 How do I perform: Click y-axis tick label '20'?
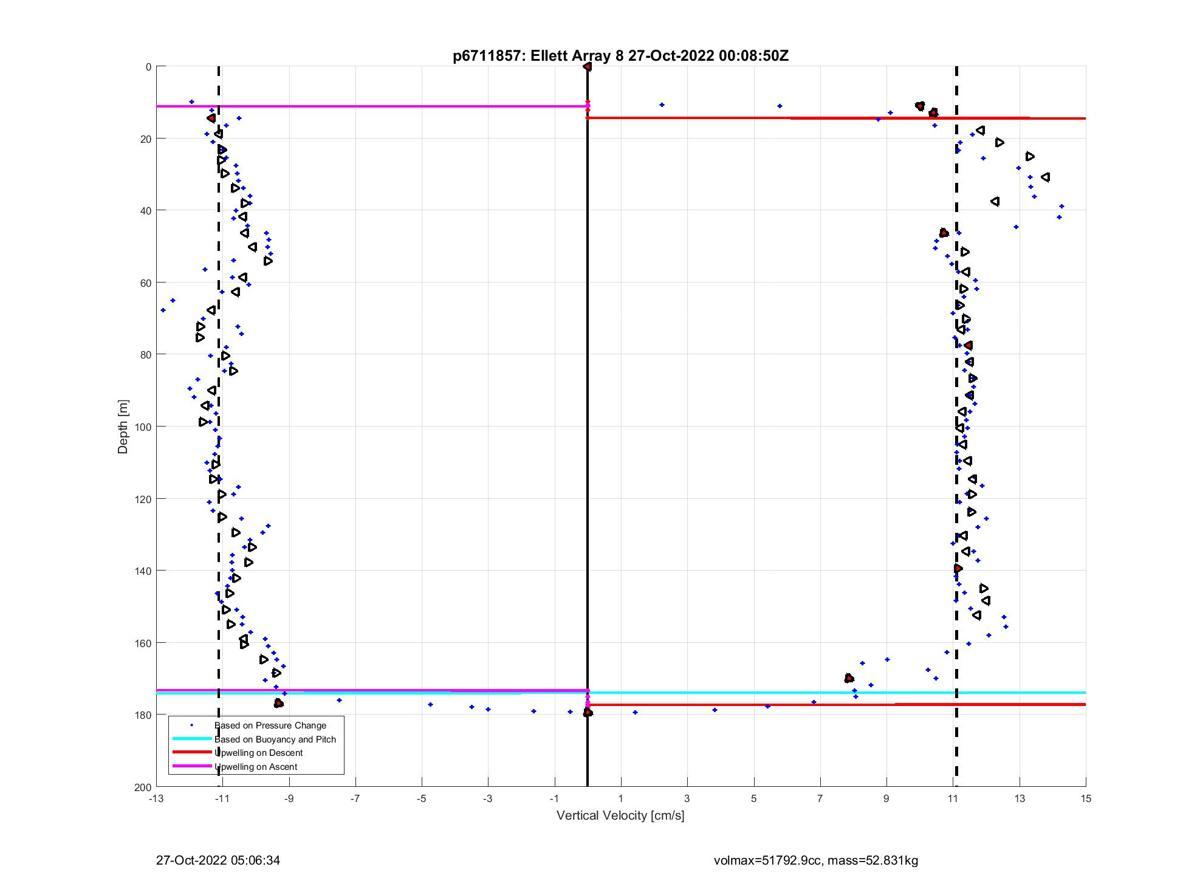click(x=145, y=139)
